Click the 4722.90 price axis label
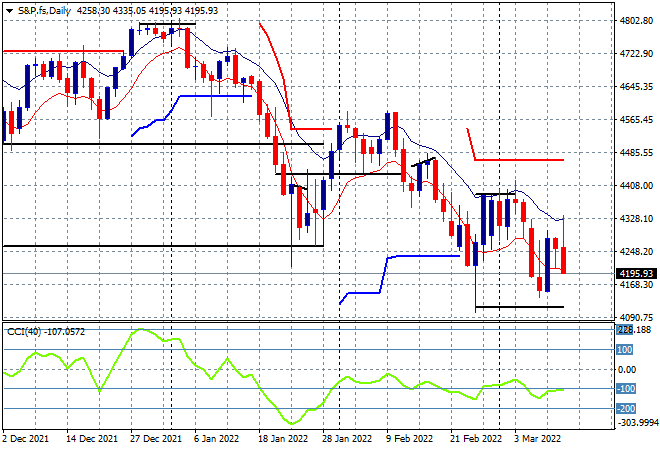 point(636,54)
